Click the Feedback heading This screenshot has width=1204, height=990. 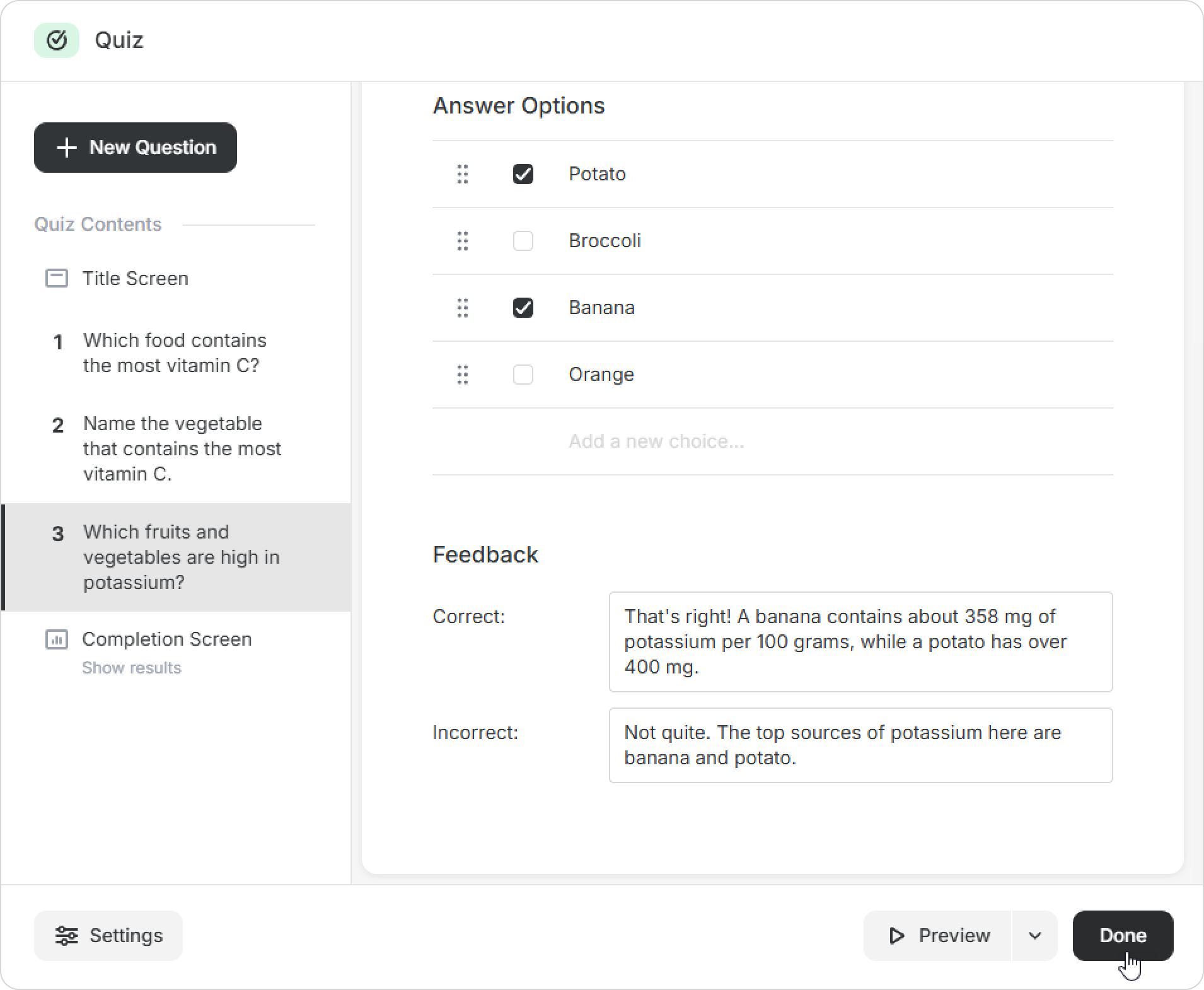pos(485,555)
